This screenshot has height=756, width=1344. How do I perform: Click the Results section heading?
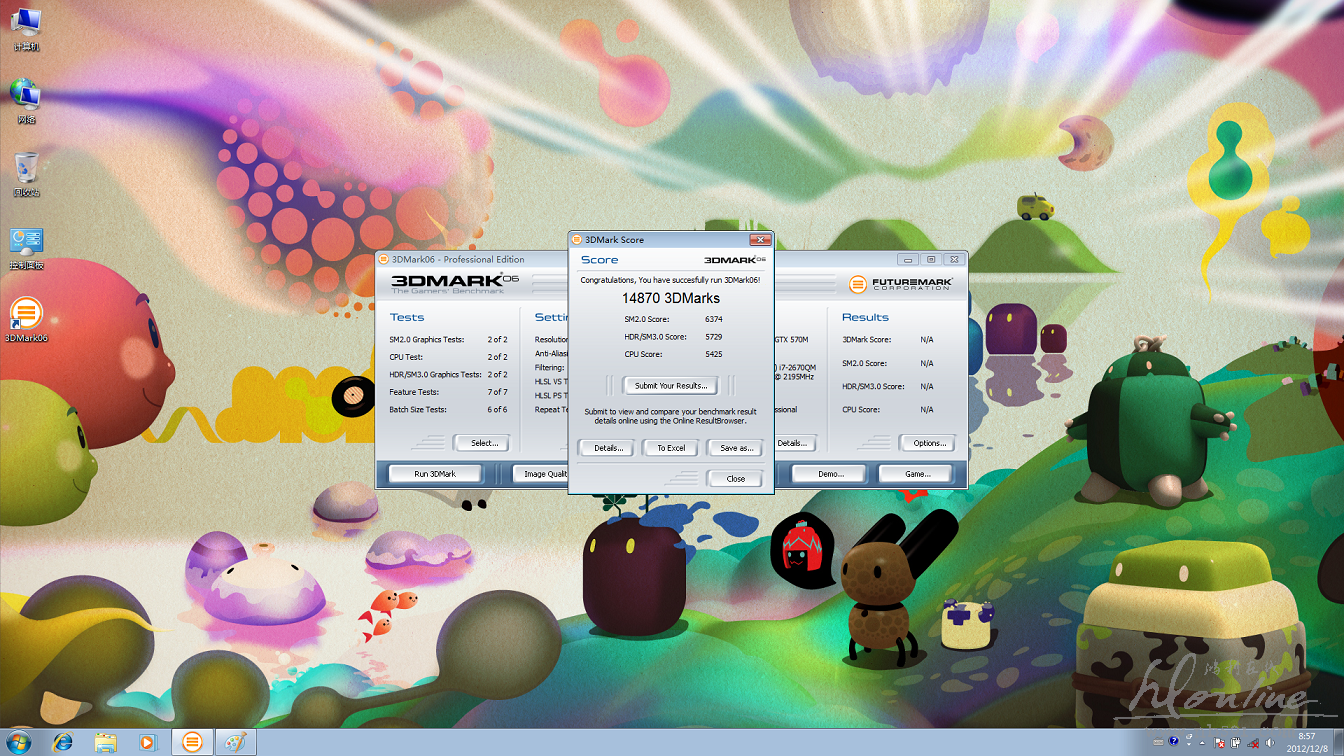coord(865,317)
